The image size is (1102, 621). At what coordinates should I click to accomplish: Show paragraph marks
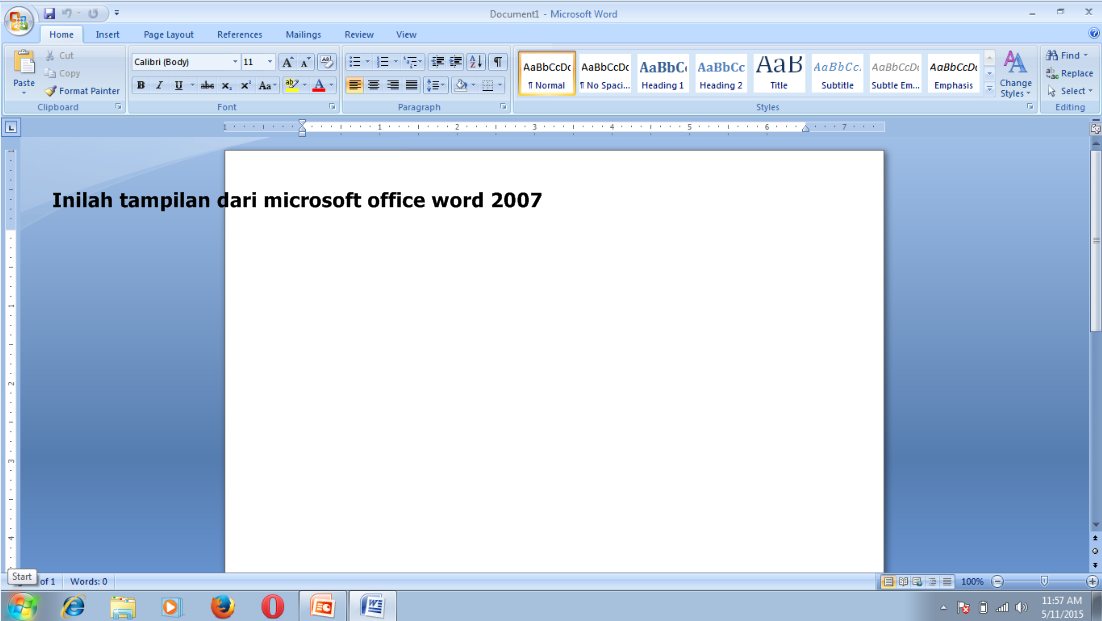(498, 62)
